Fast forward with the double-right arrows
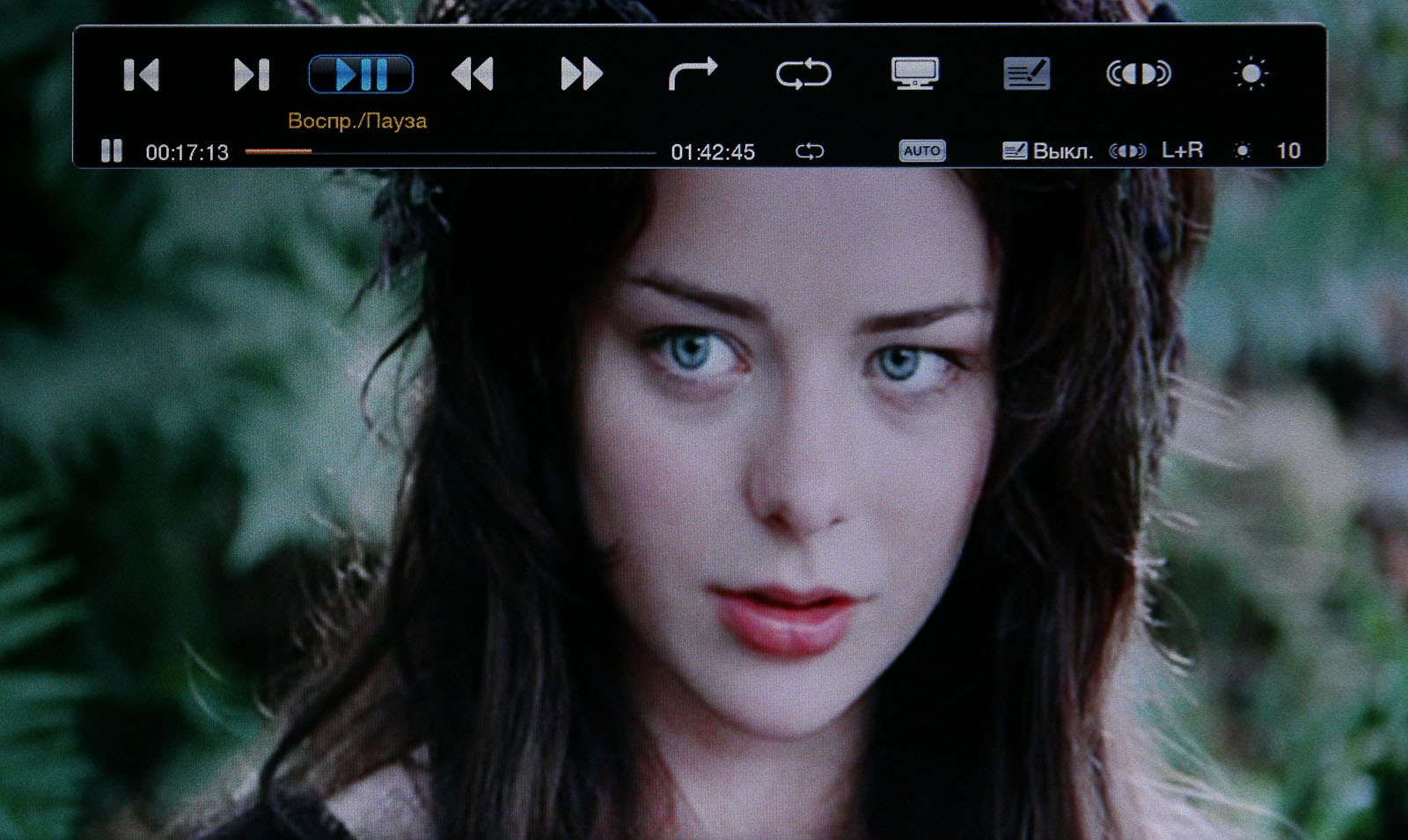1408x840 pixels. (582, 75)
